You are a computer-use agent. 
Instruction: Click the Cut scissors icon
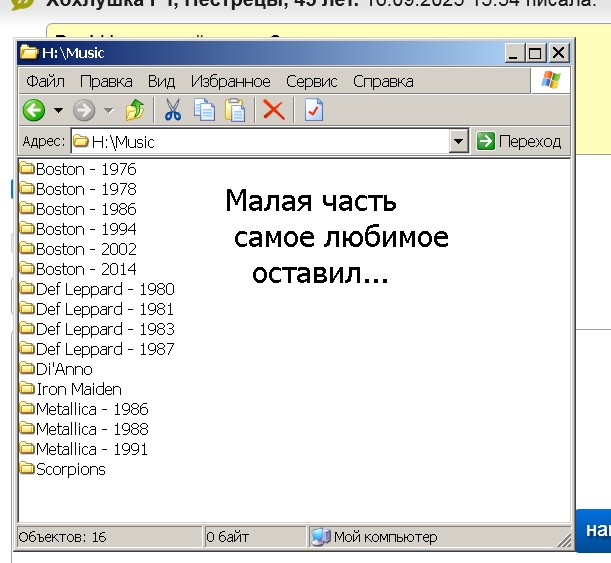[173, 110]
